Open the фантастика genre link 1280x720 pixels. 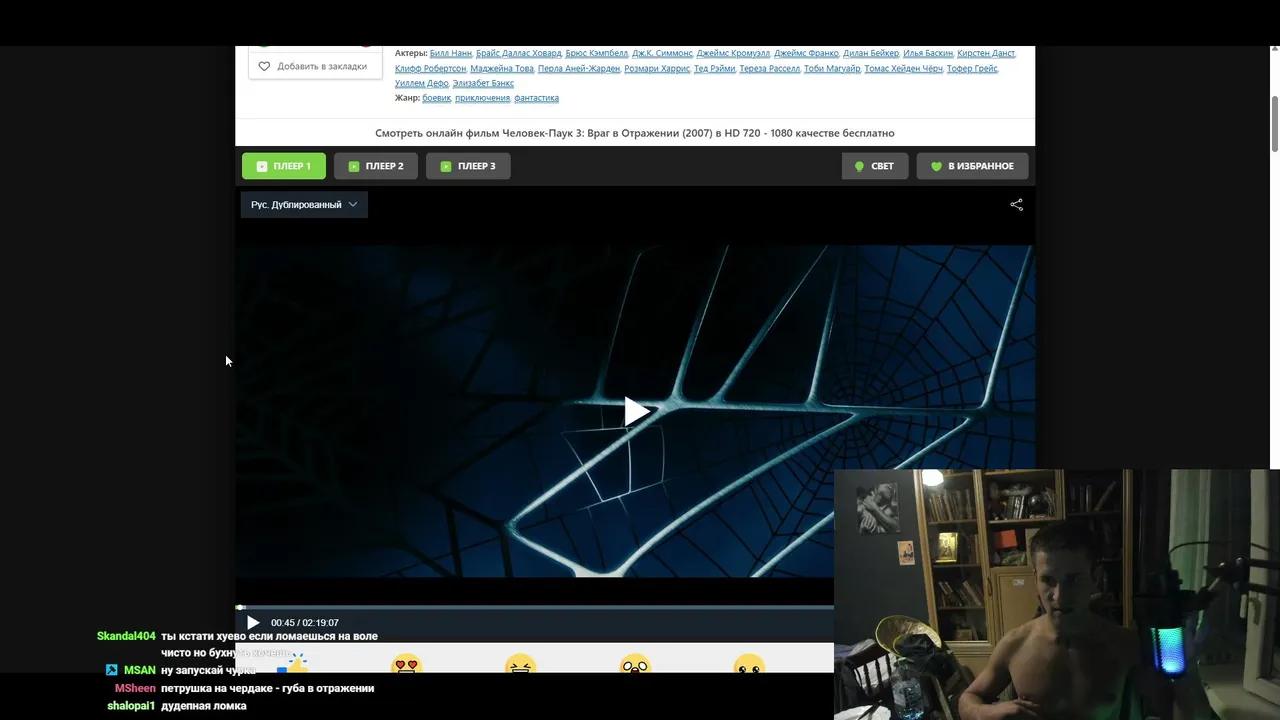point(537,98)
